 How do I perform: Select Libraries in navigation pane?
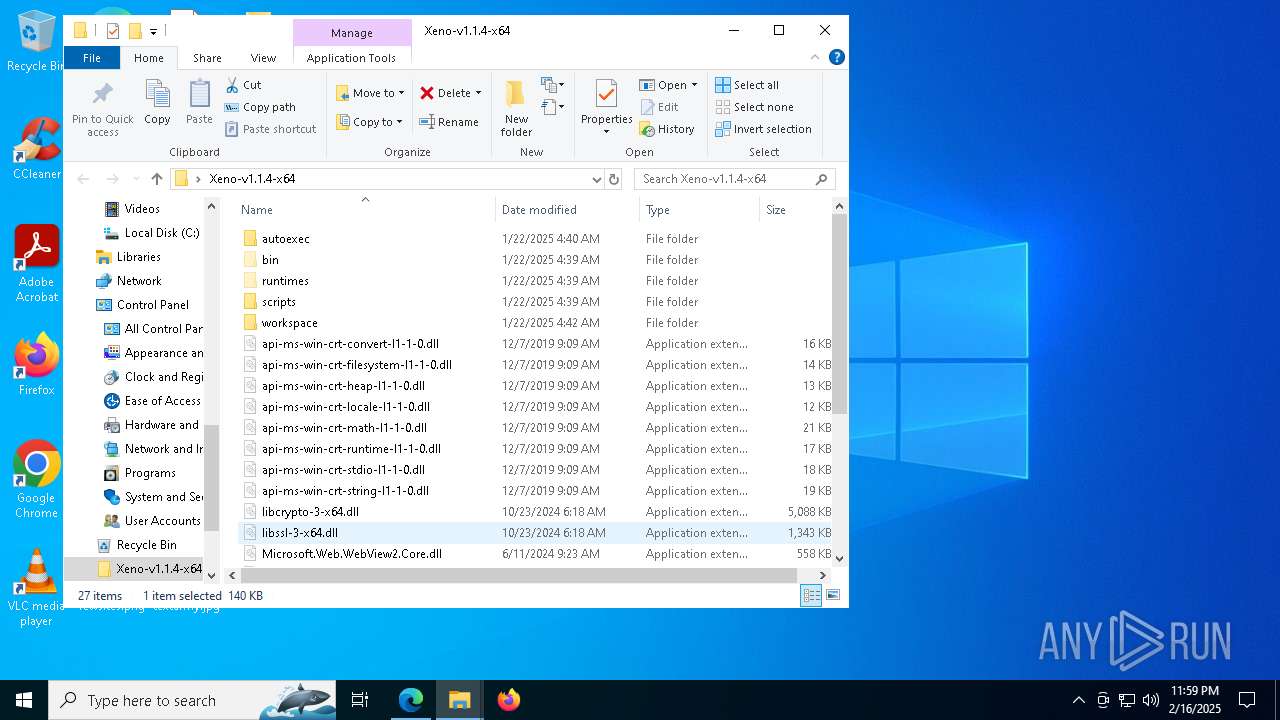[138, 257]
